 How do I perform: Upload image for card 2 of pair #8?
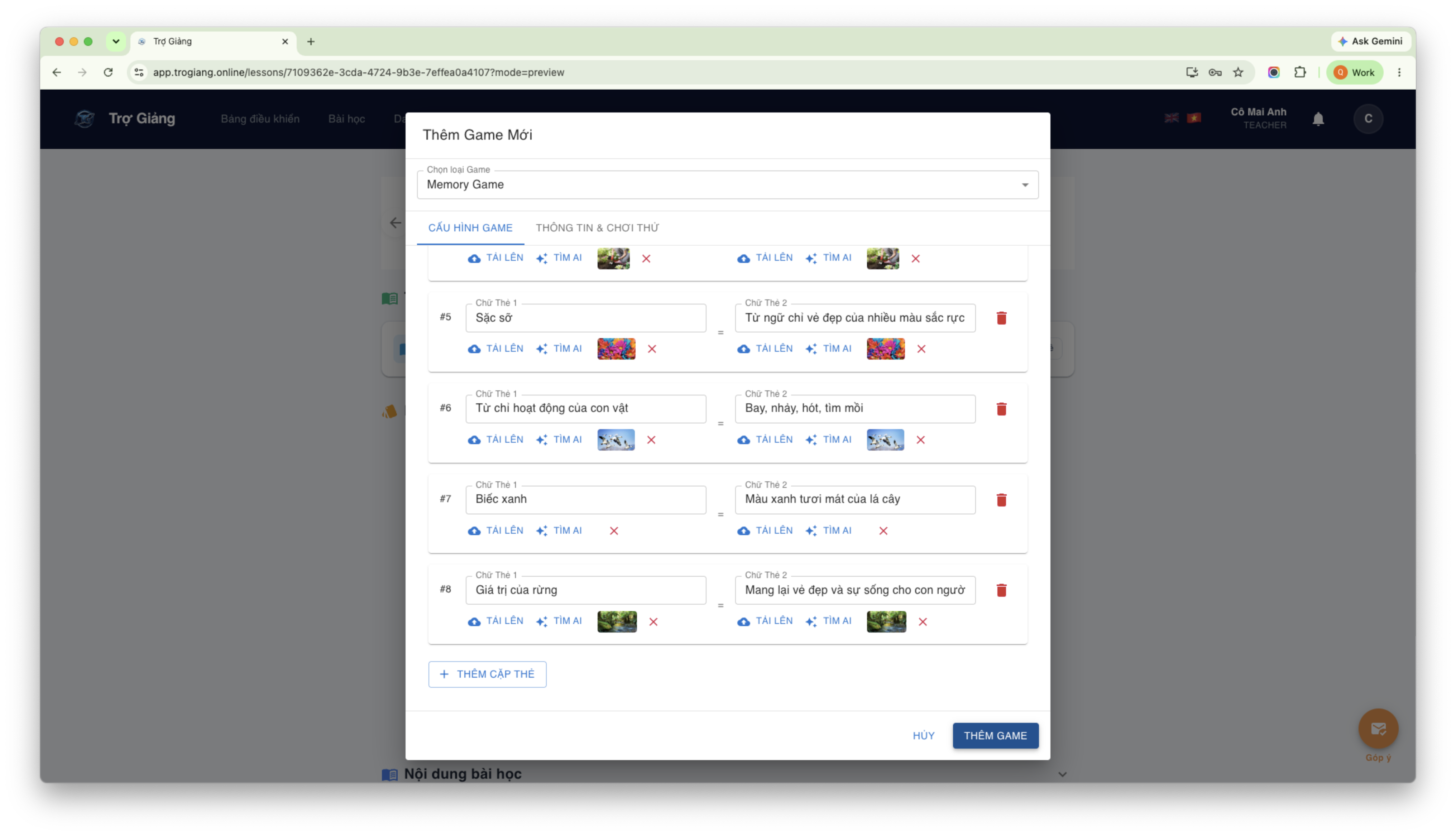(765, 621)
